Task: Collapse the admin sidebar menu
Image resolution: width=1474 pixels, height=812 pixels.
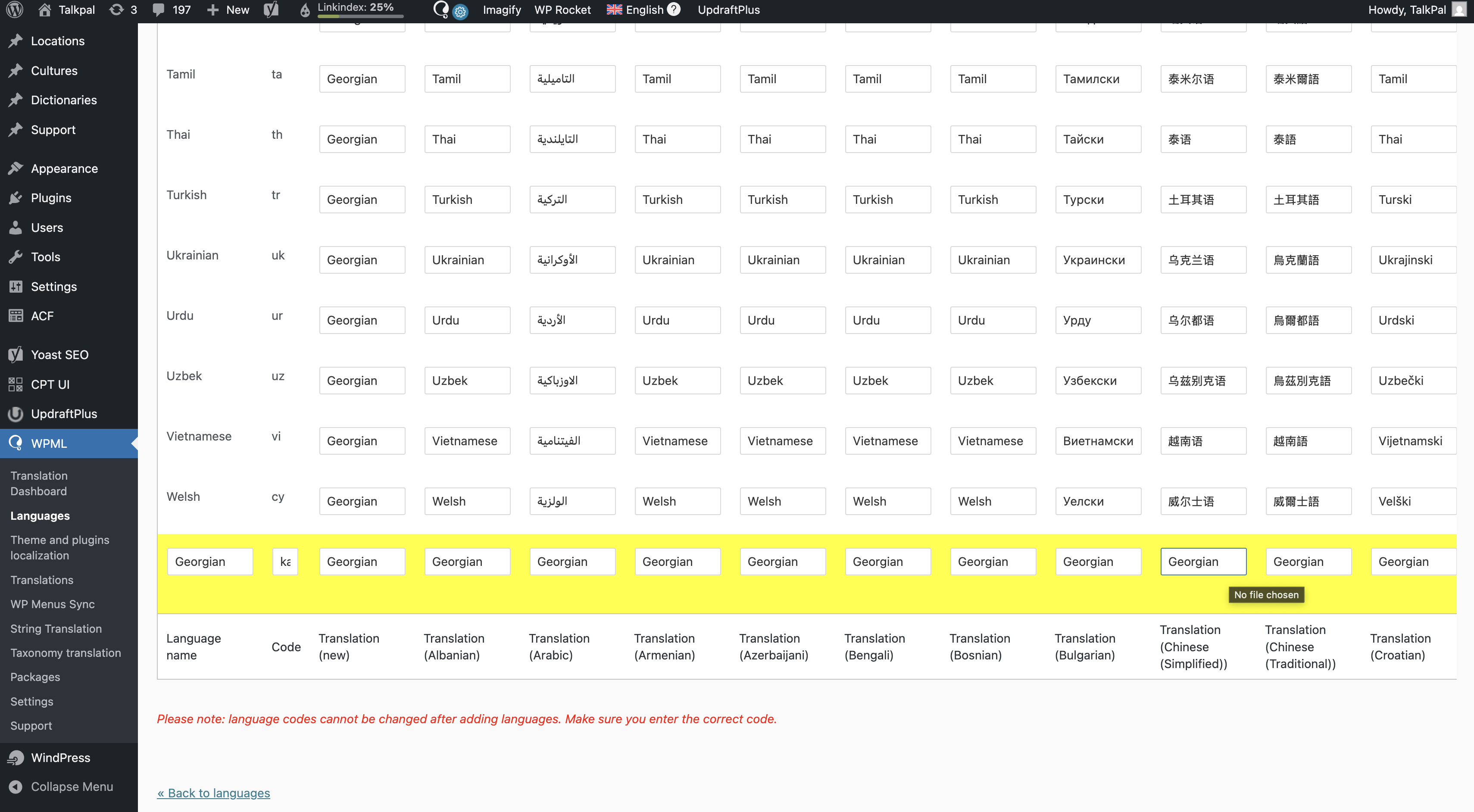Action: (x=69, y=787)
